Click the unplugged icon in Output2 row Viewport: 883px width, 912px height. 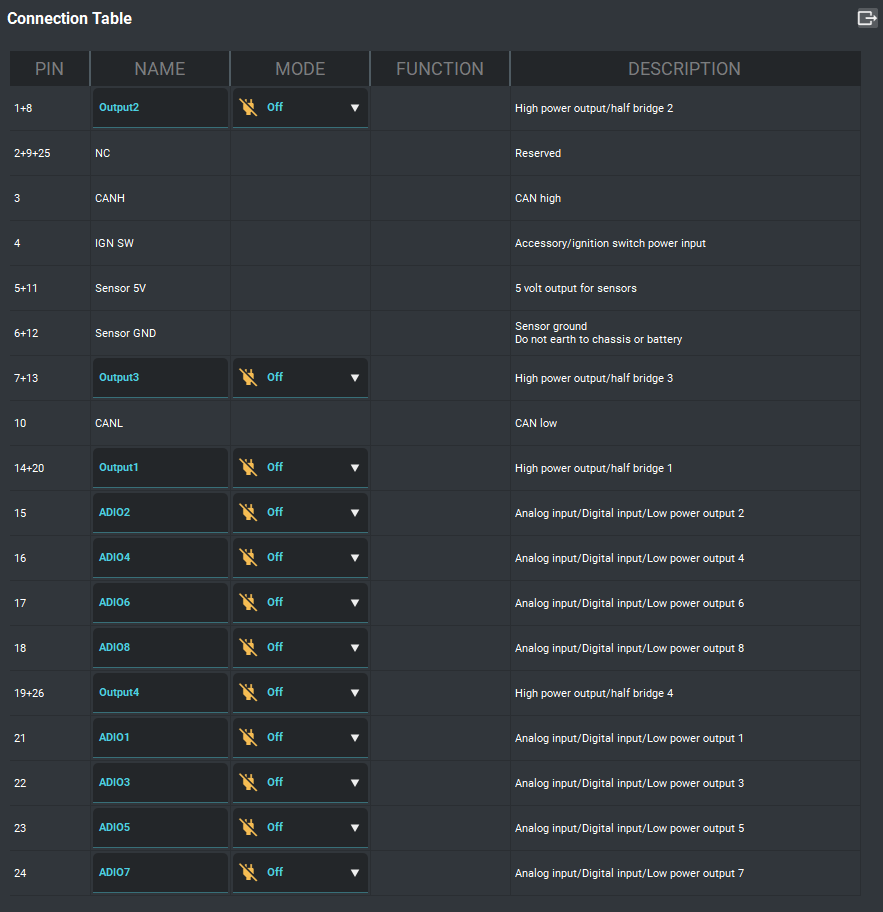(x=248, y=108)
